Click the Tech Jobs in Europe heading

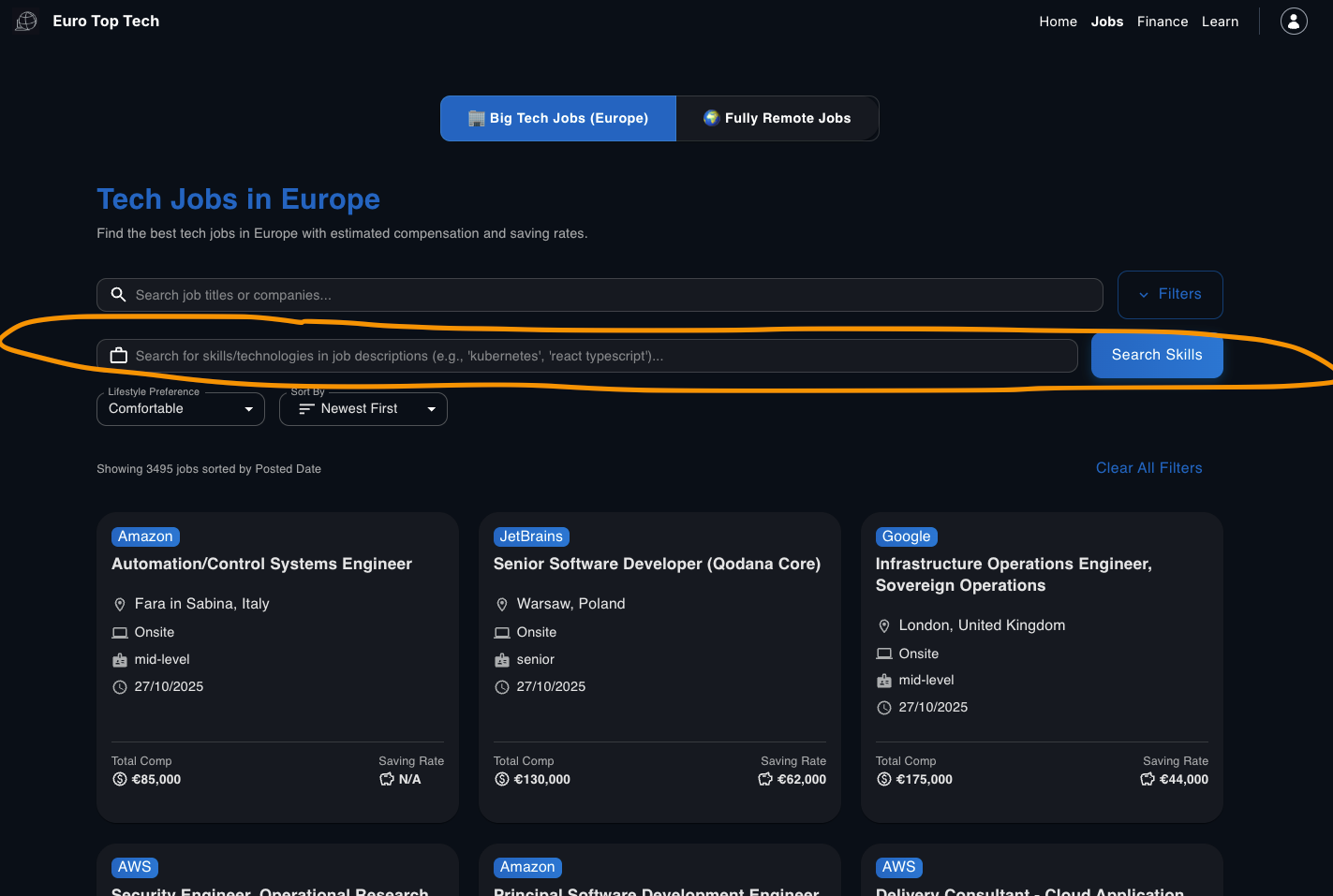(239, 199)
